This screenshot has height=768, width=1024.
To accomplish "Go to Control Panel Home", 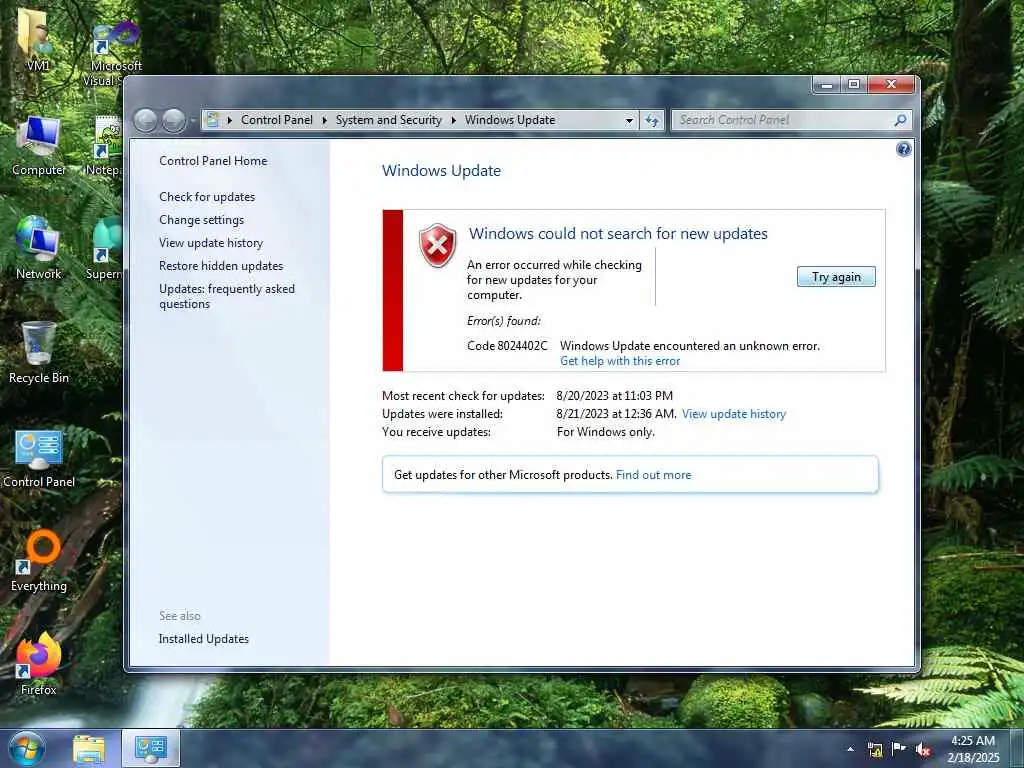I will (213, 161).
